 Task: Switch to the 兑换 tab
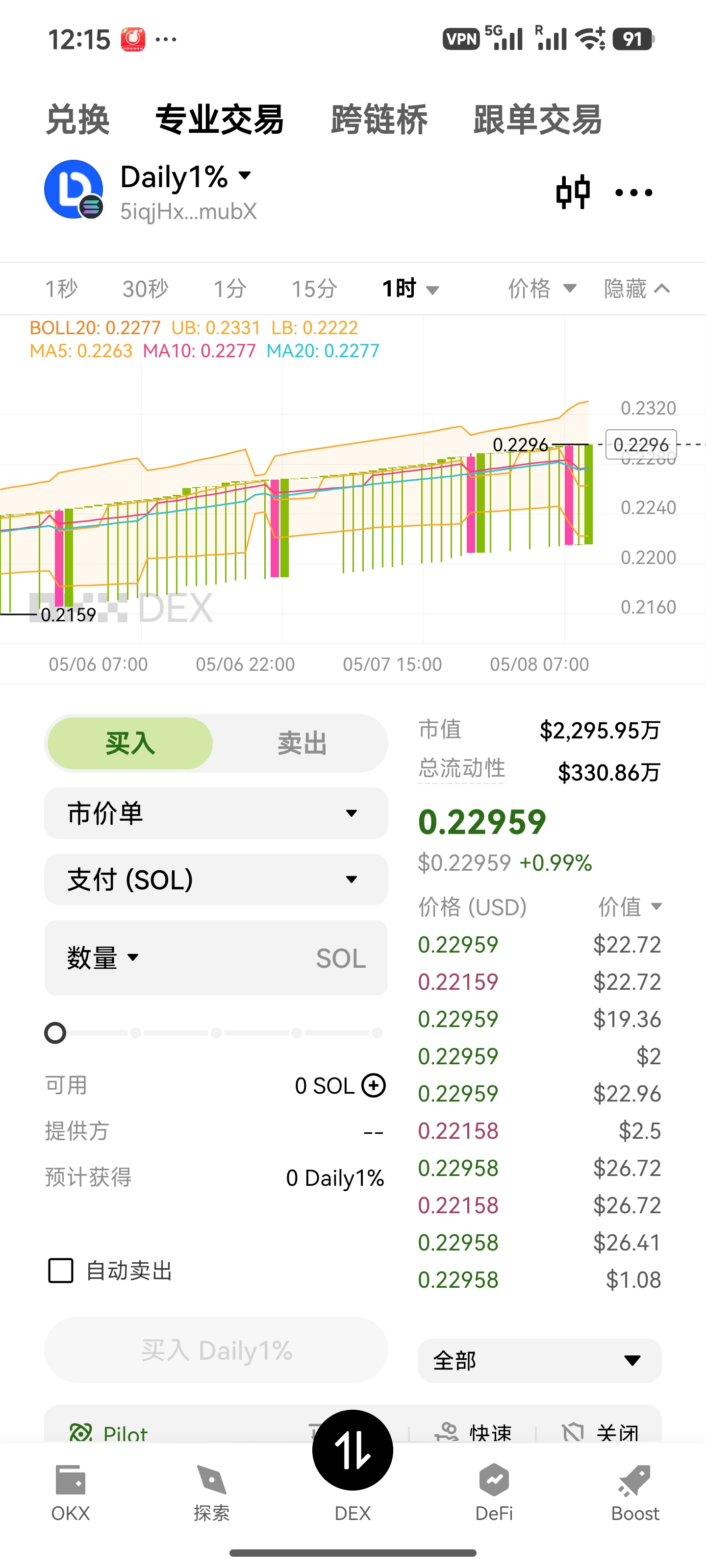tap(78, 119)
